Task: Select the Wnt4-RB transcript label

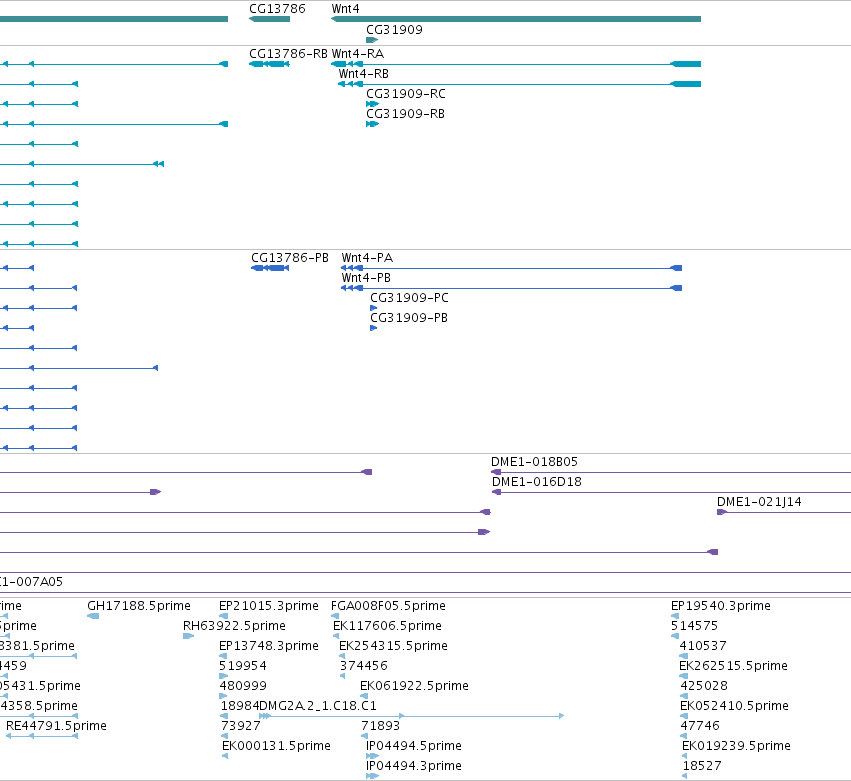Action: coord(364,74)
